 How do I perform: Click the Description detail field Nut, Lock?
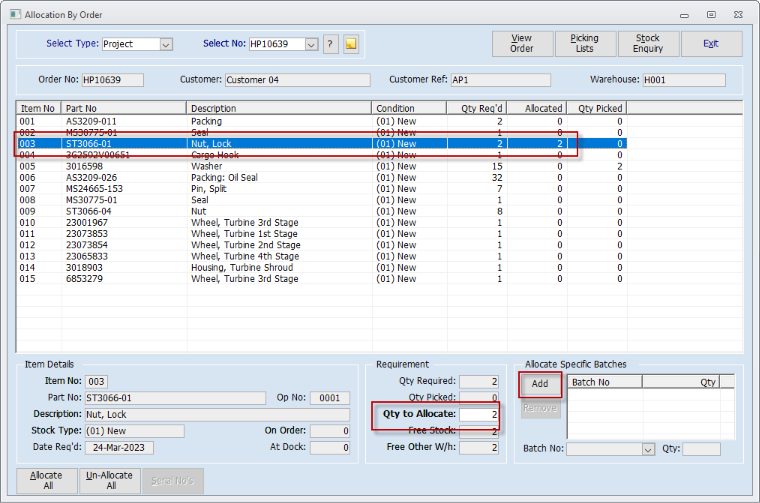click(217, 414)
